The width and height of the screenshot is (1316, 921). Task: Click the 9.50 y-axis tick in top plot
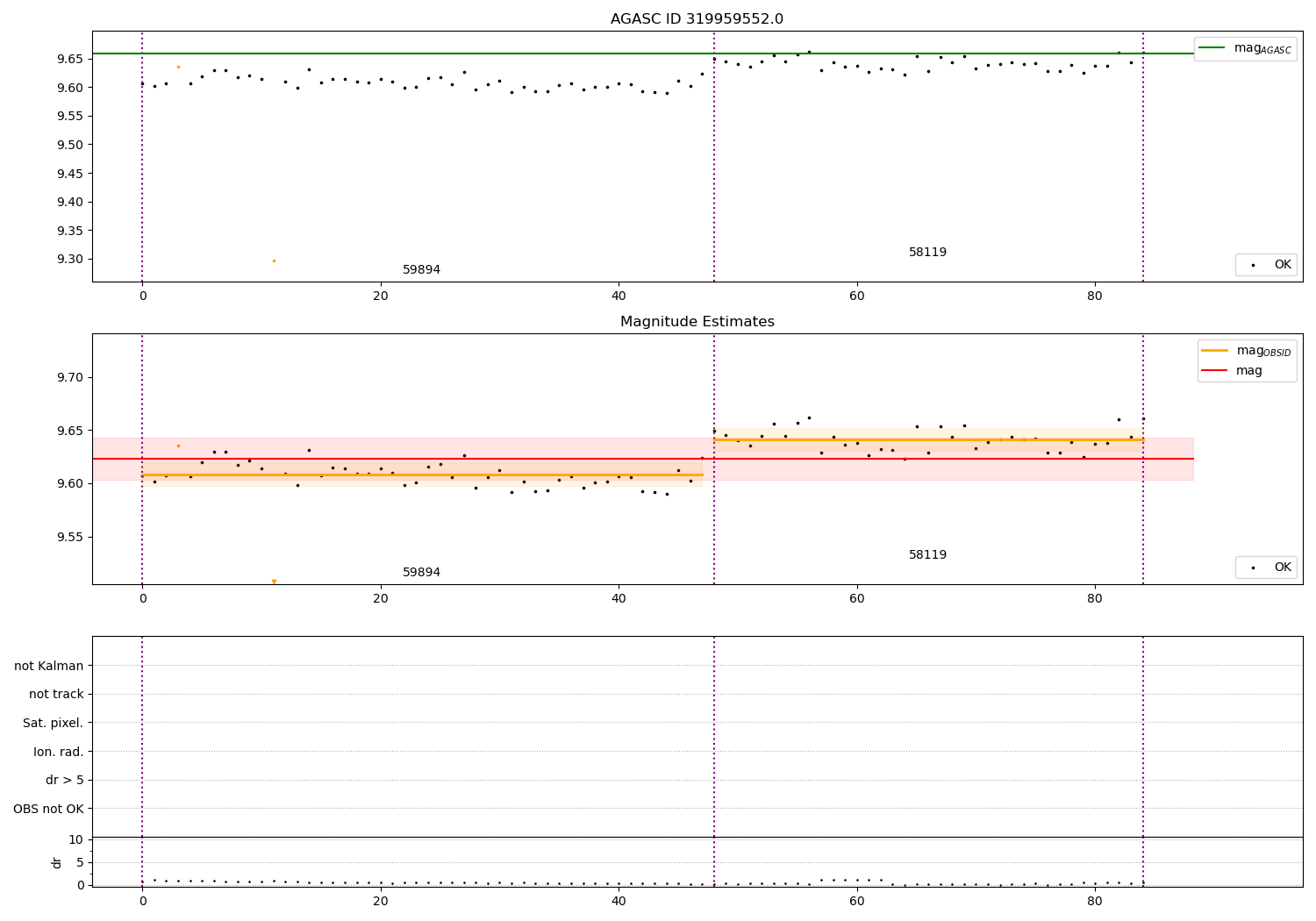tap(68, 145)
